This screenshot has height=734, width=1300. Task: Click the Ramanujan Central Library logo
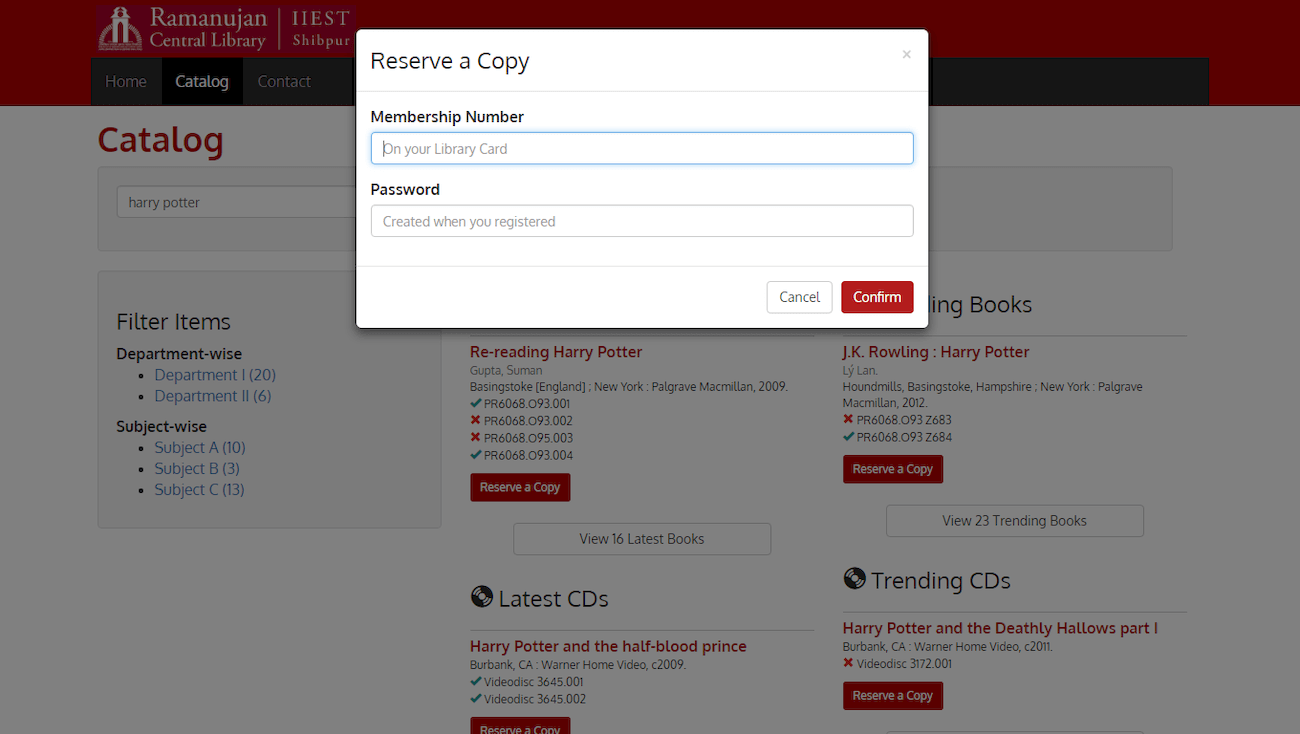click(226, 29)
